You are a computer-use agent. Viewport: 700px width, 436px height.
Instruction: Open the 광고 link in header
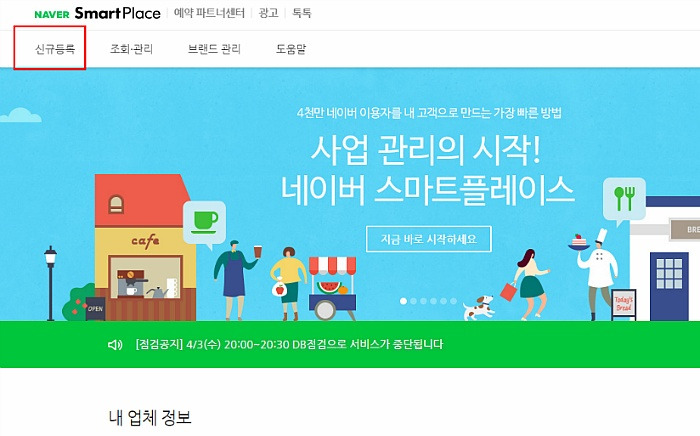tap(268, 13)
